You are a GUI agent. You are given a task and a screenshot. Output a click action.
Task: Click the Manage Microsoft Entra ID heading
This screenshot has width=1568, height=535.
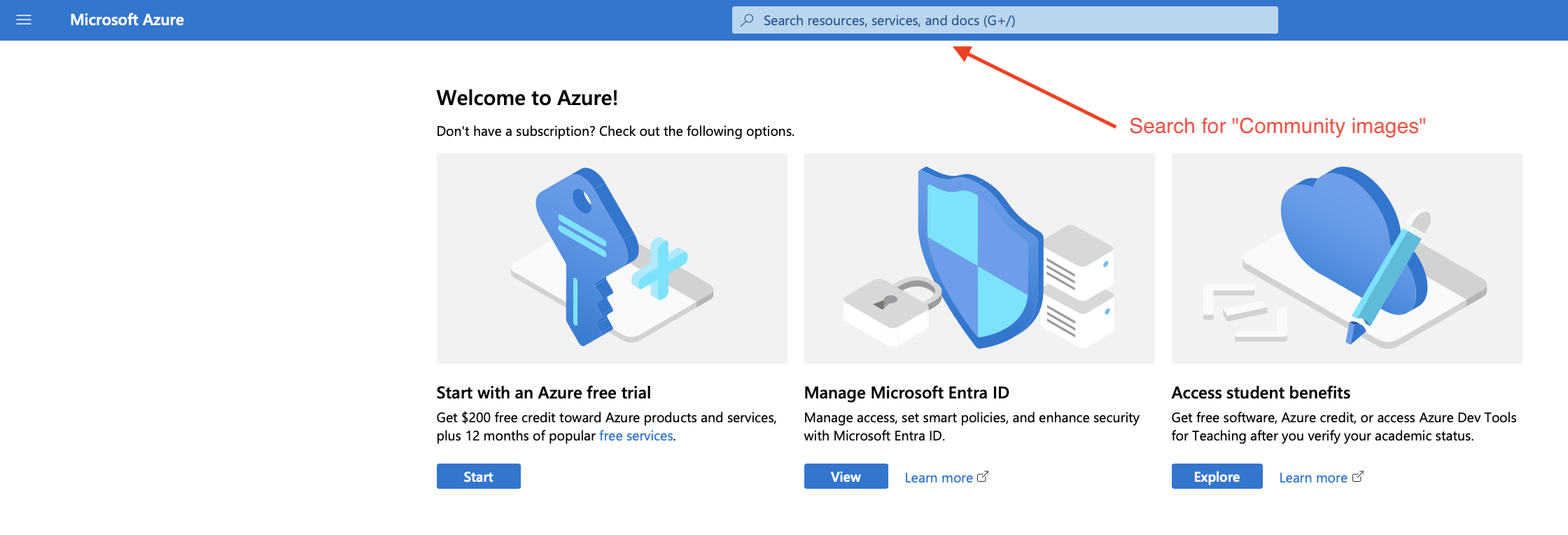click(x=906, y=393)
